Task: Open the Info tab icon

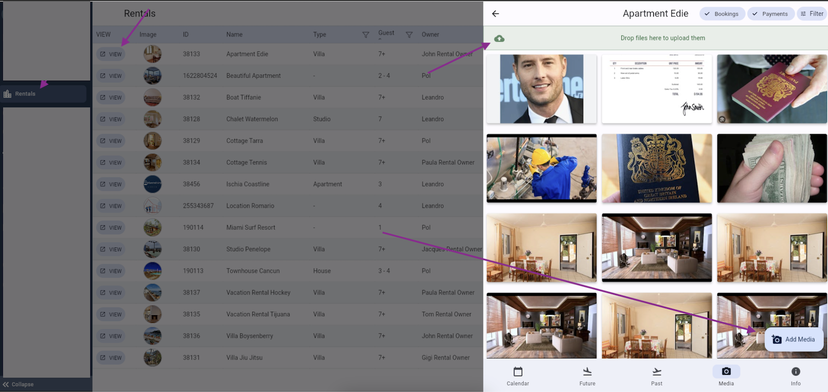Action: pyautogui.click(x=796, y=371)
